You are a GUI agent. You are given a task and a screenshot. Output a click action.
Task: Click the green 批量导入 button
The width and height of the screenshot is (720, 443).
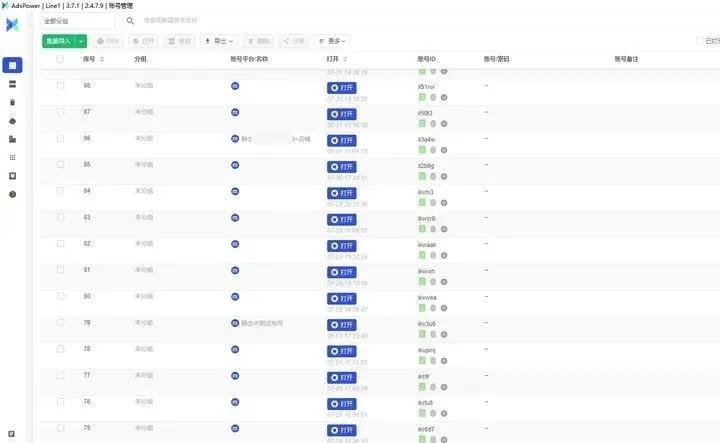(x=59, y=41)
